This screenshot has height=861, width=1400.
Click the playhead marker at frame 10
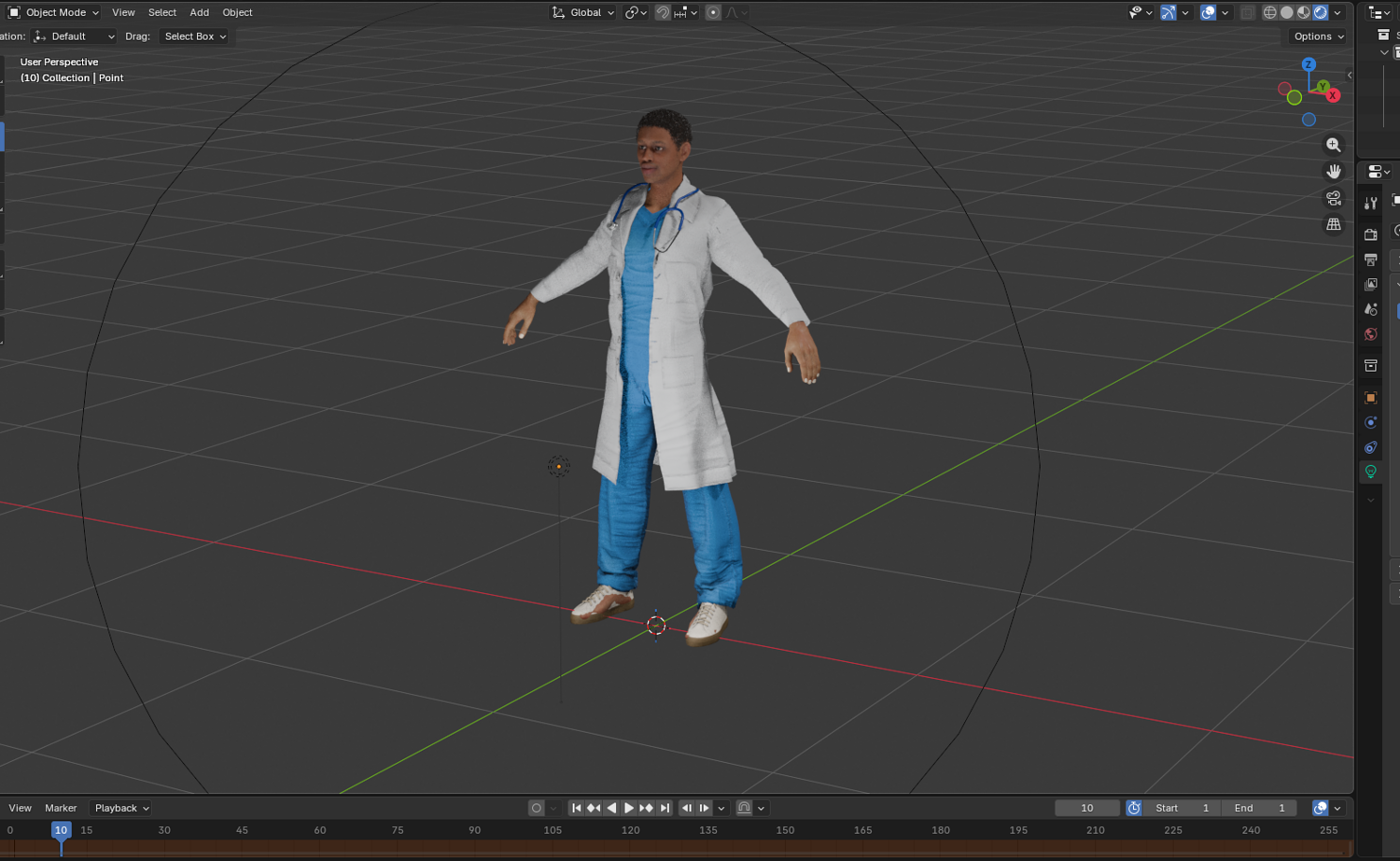click(x=61, y=830)
